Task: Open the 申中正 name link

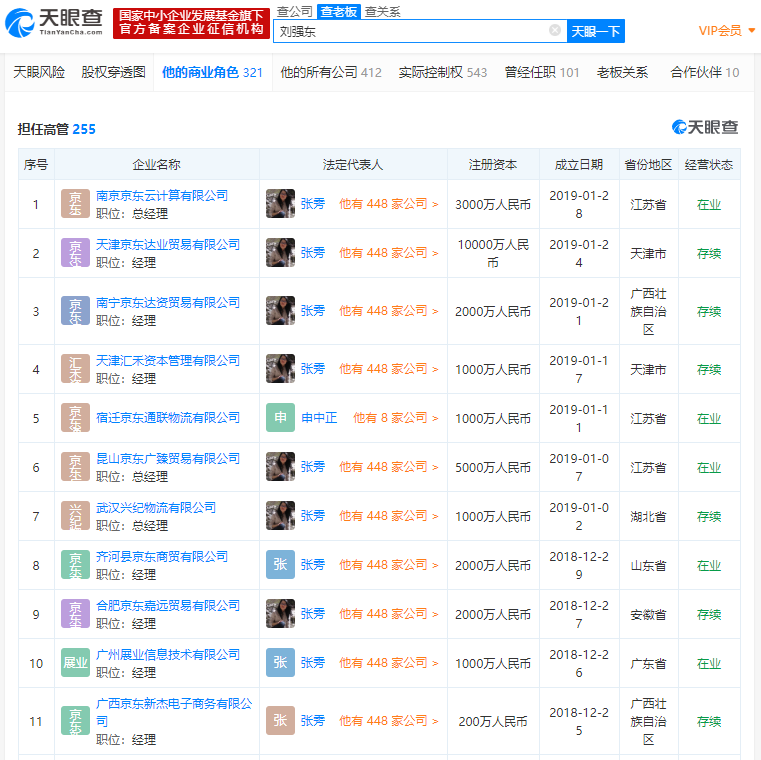Action: pyautogui.click(x=319, y=418)
